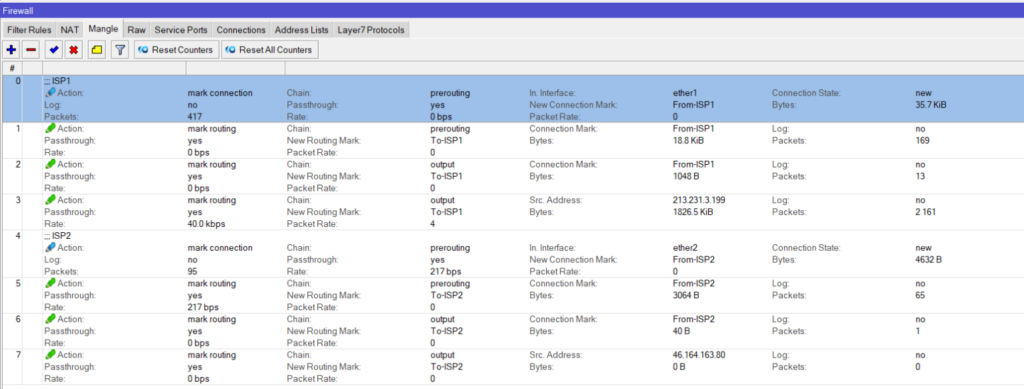Click the 40.0 kbps rate value

206,224
